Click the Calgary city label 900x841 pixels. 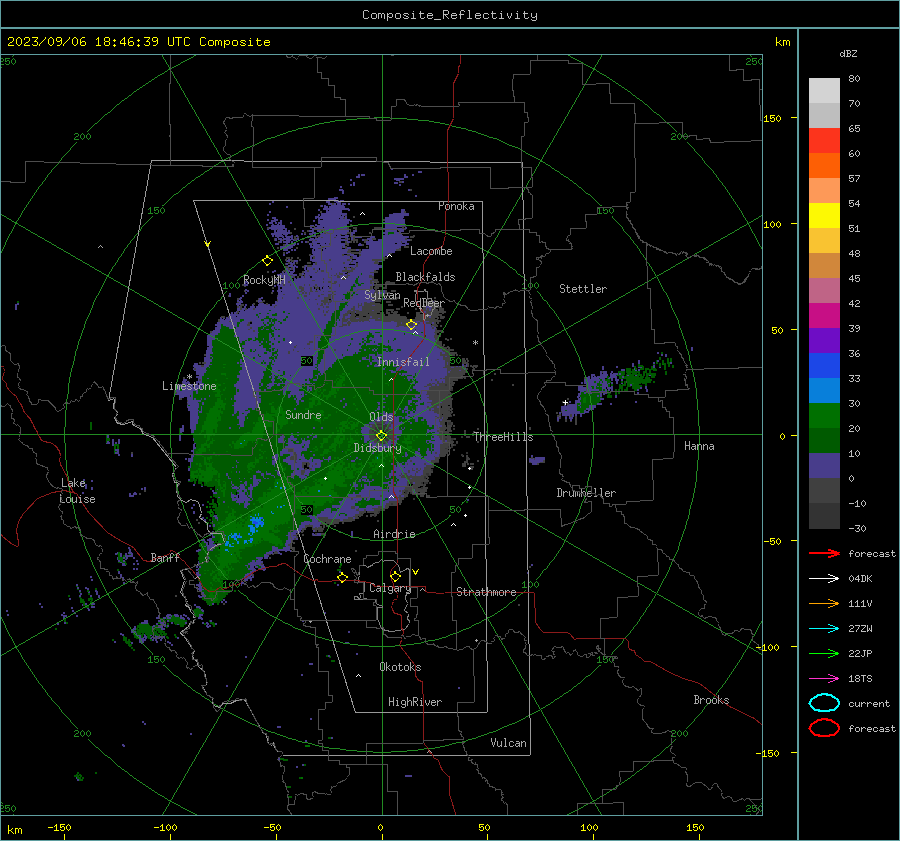(390, 588)
